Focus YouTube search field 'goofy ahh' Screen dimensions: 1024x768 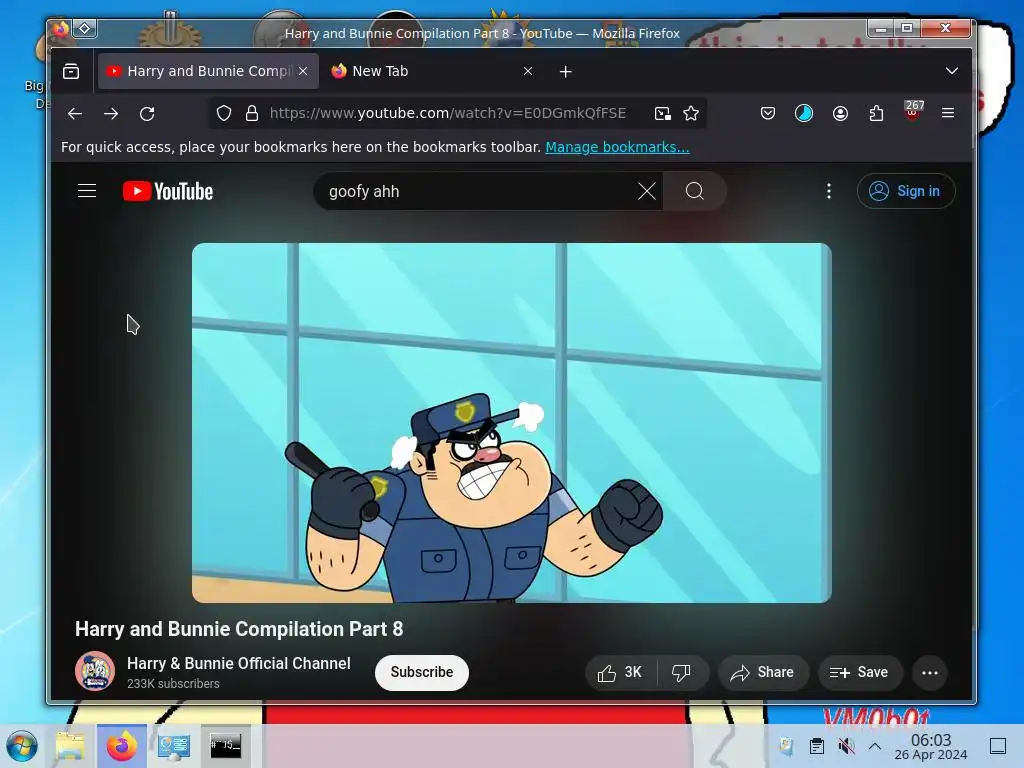coord(480,191)
